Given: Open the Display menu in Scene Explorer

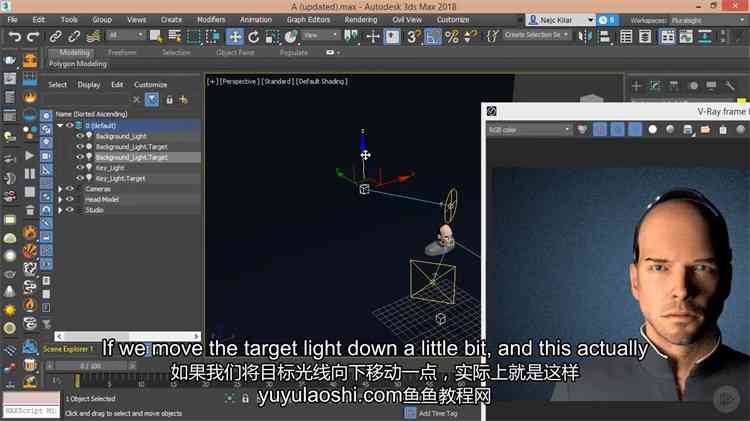Looking at the screenshot, I should 88,85.
